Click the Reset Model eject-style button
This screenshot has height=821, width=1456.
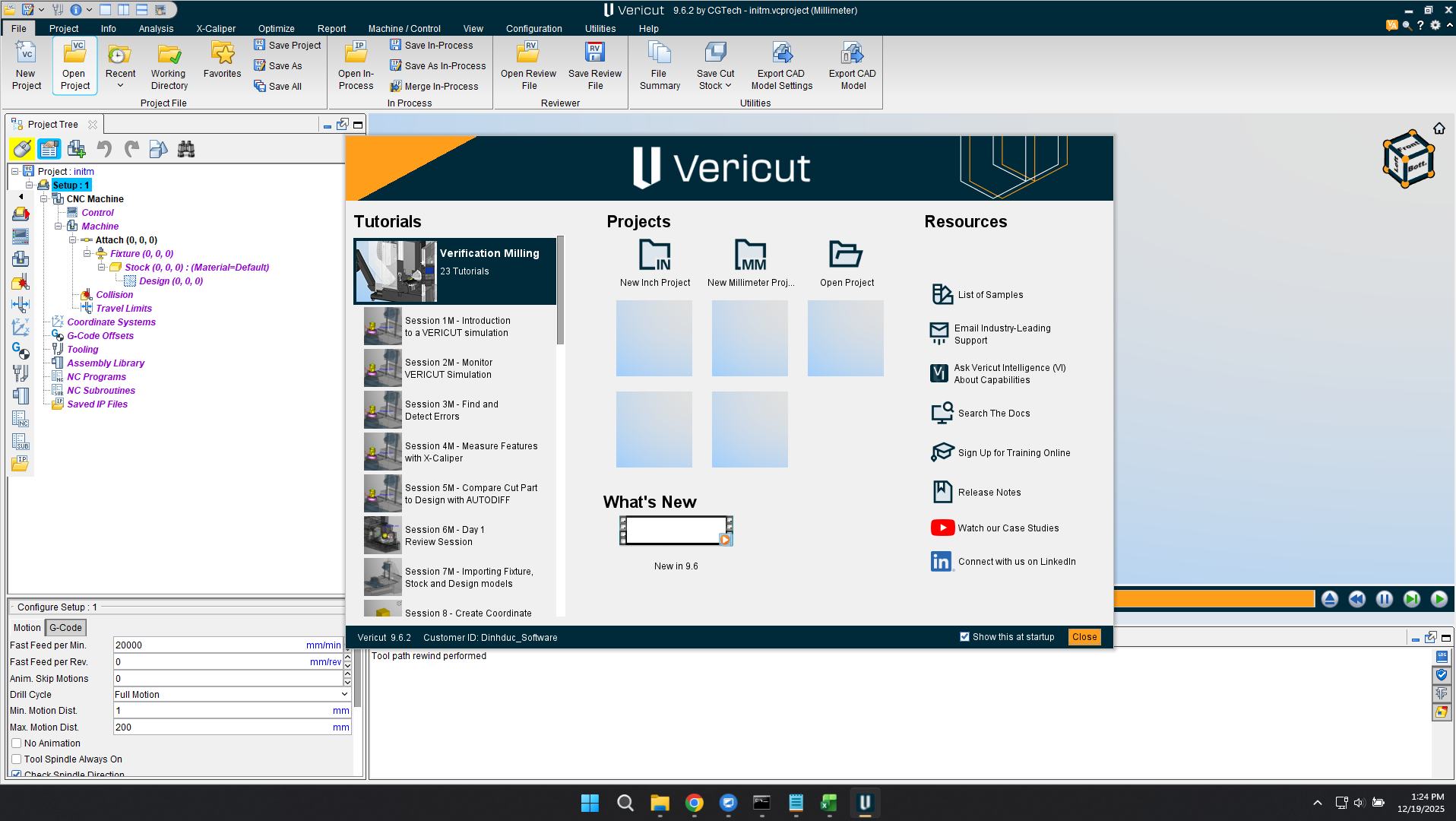point(1329,599)
